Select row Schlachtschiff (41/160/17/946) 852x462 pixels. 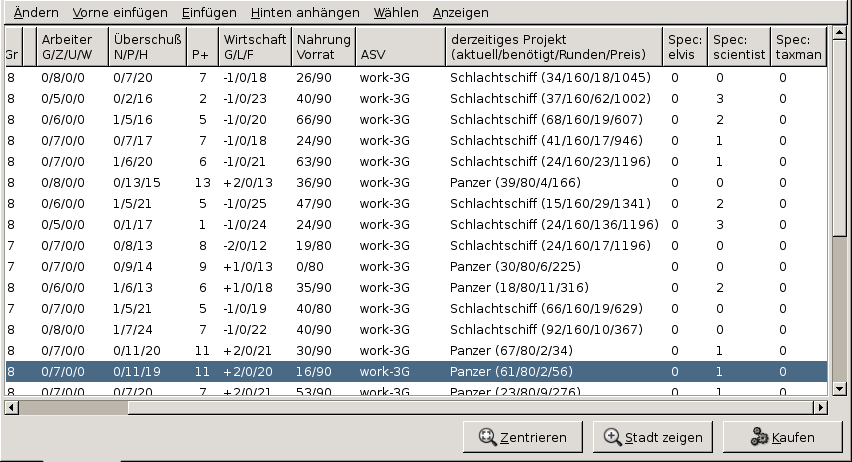[416, 141]
